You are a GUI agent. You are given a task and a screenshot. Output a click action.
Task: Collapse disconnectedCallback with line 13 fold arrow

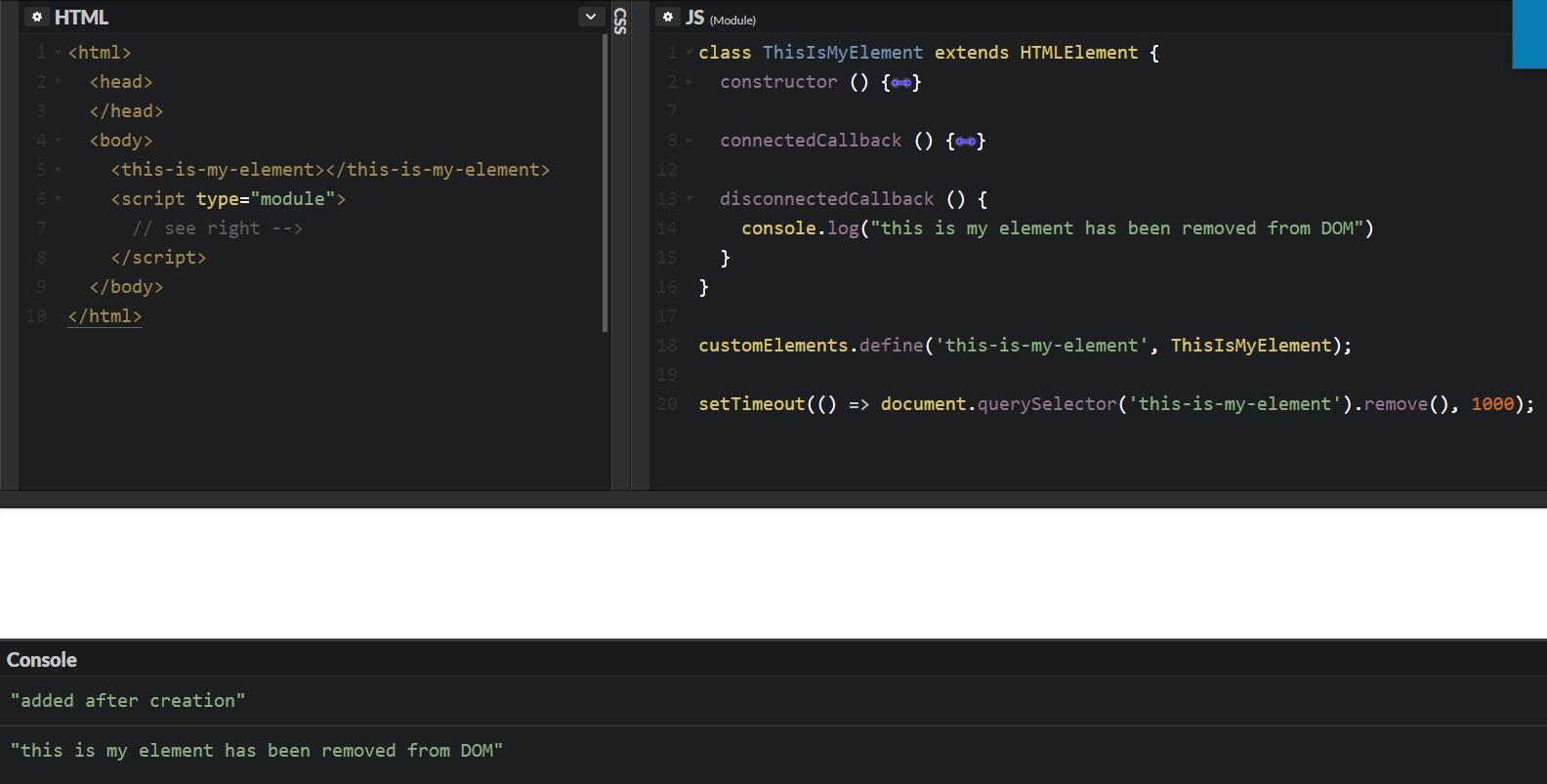pos(690,199)
